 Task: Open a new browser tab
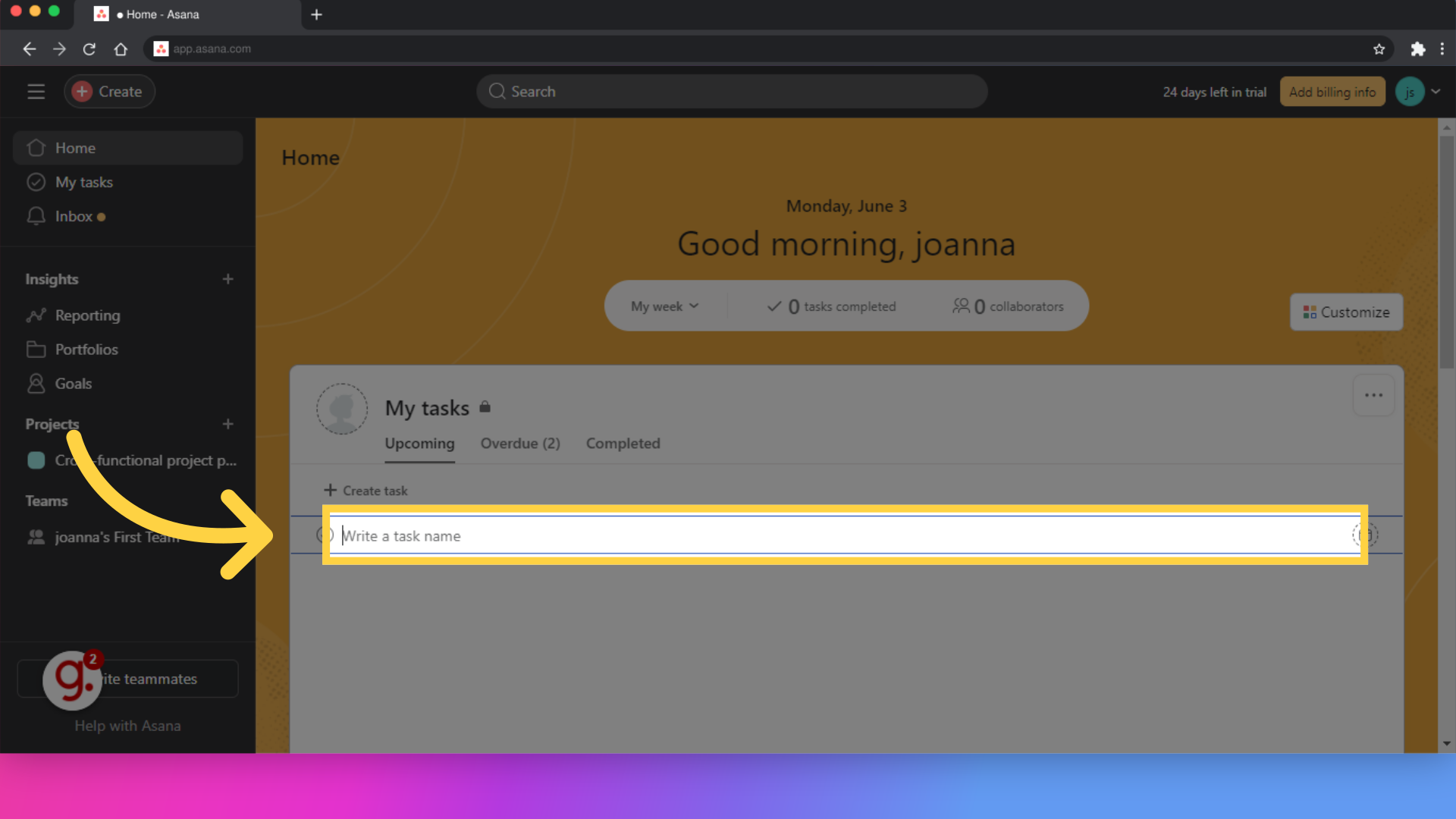tap(316, 14)
